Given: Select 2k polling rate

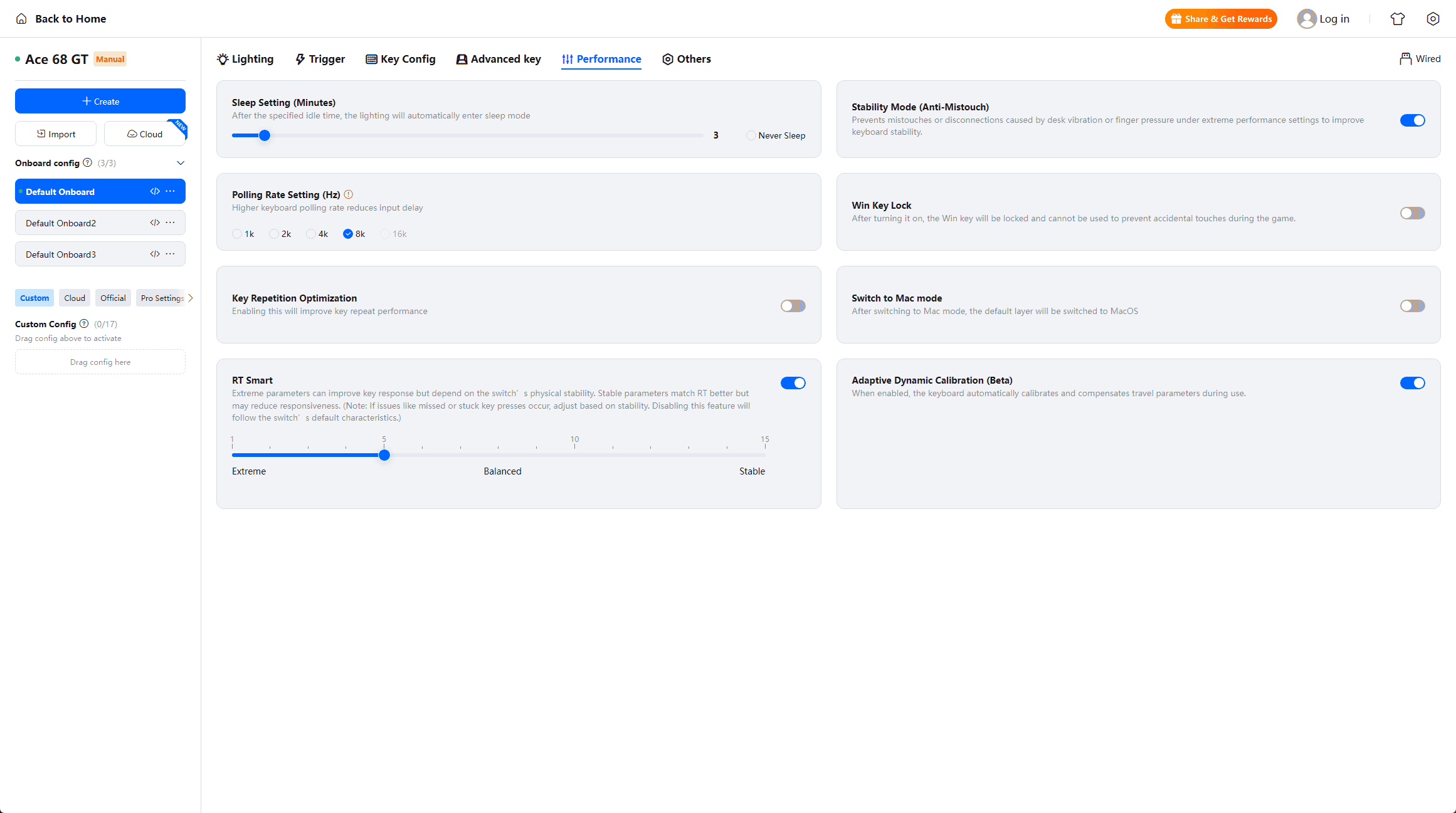Looking at the screenshot, I should 280,234.
